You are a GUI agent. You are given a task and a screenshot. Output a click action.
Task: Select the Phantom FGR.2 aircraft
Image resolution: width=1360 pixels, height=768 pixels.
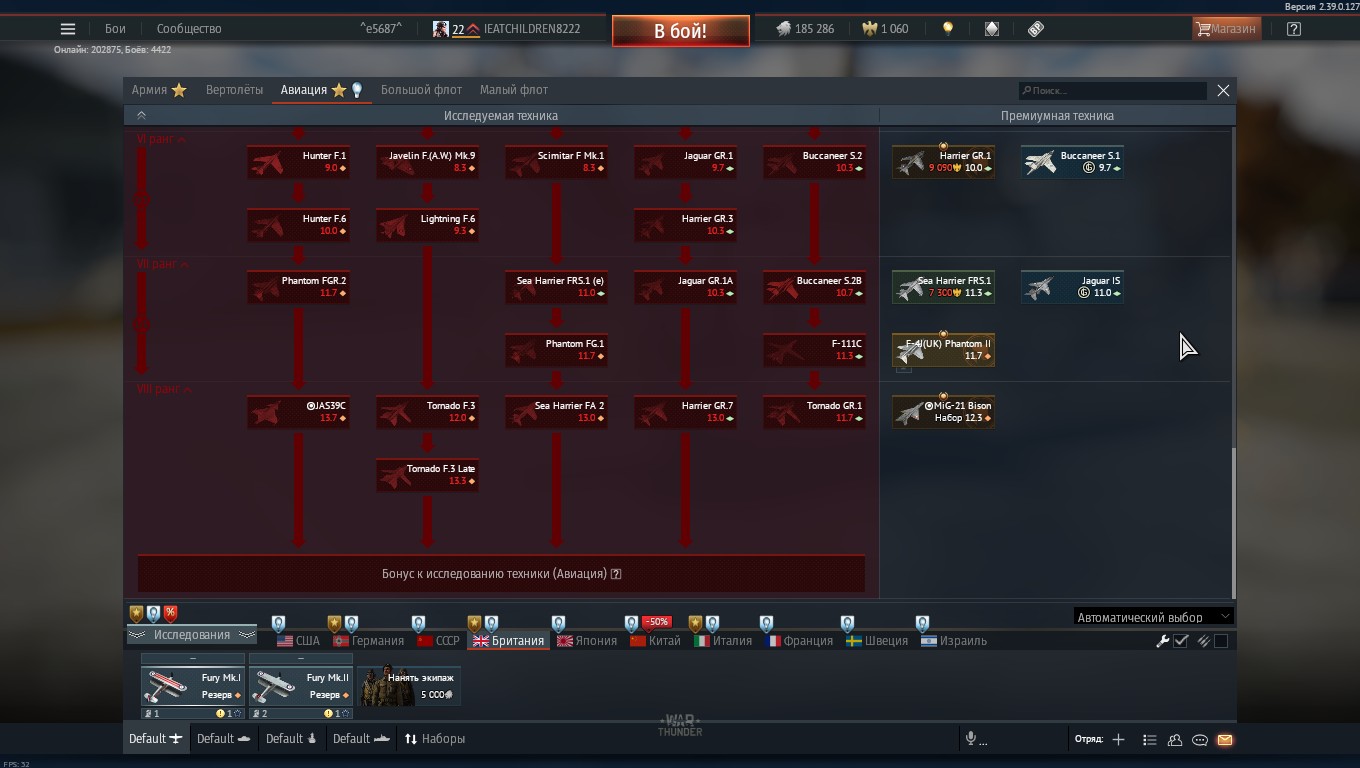point(298,287)
